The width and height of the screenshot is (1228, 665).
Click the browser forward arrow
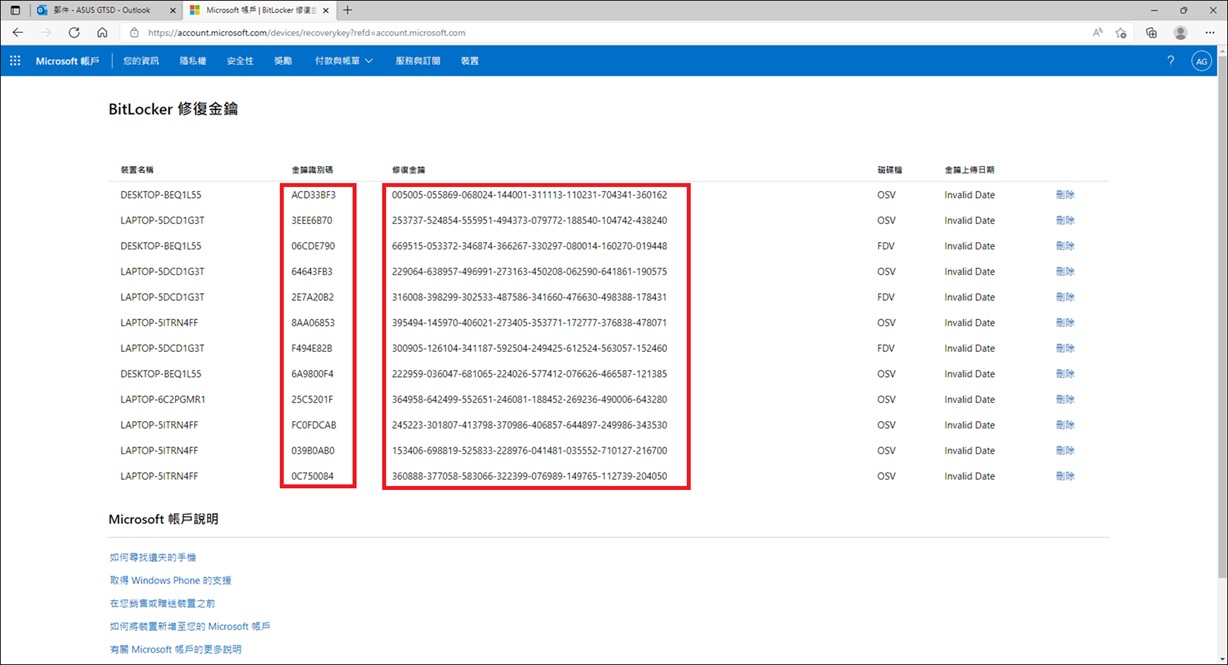[x=46, y=32]
